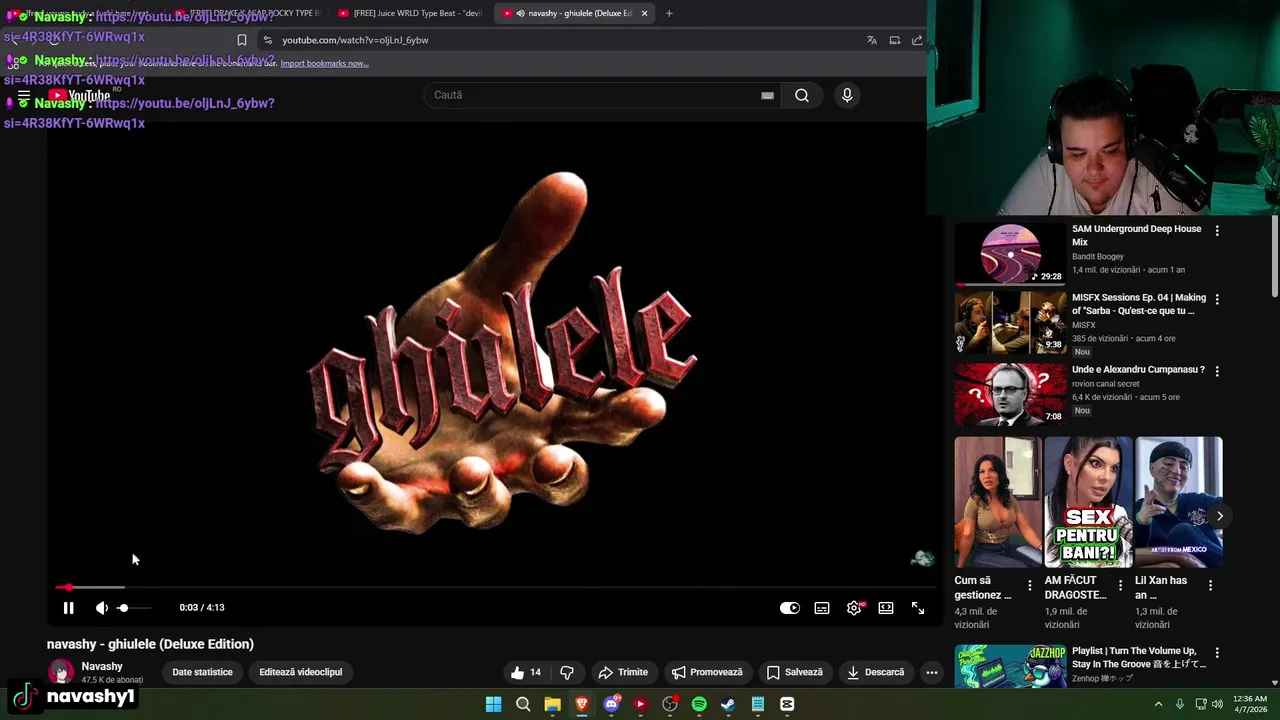Open CapCut from the taskbar

(787, 704)
